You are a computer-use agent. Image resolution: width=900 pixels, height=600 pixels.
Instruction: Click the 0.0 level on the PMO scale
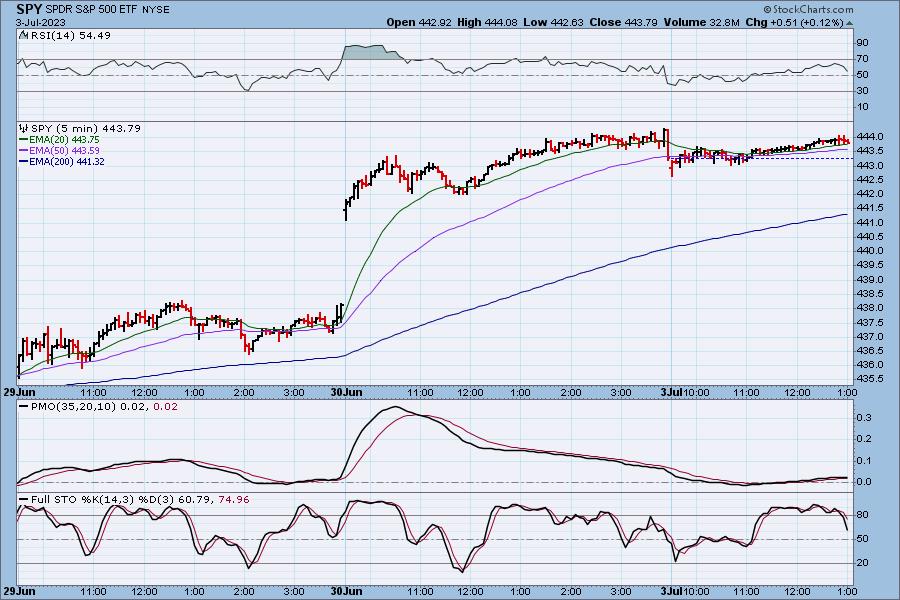pyautogui.click(x=864, y=482)
